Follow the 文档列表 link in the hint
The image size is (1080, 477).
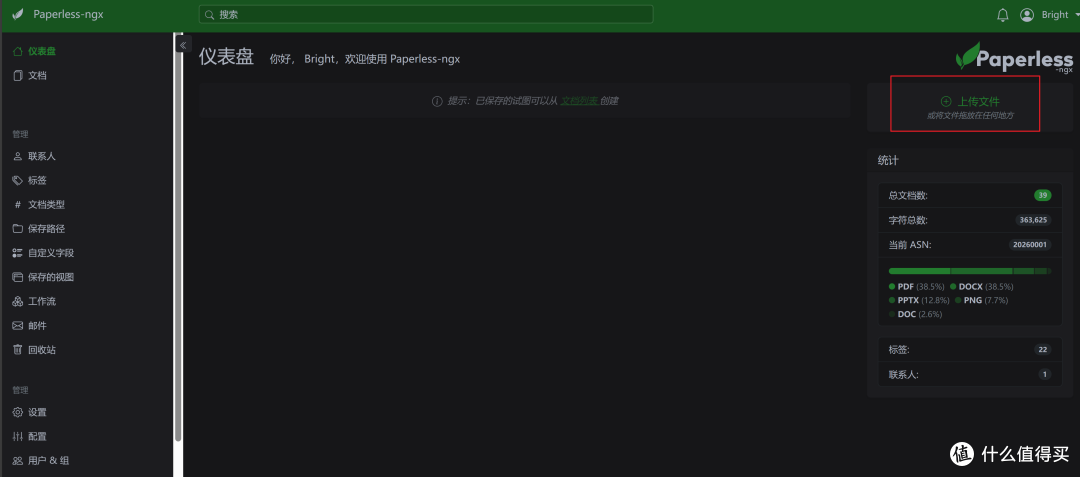[579, 100]
